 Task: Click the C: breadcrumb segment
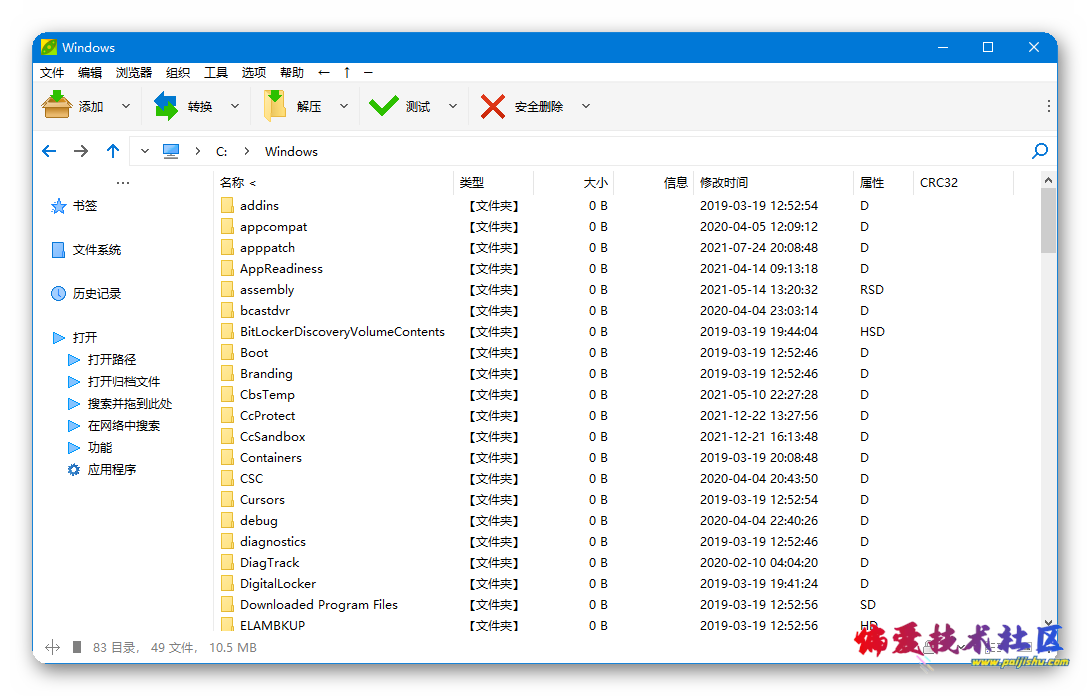click(x=222, y=152)
